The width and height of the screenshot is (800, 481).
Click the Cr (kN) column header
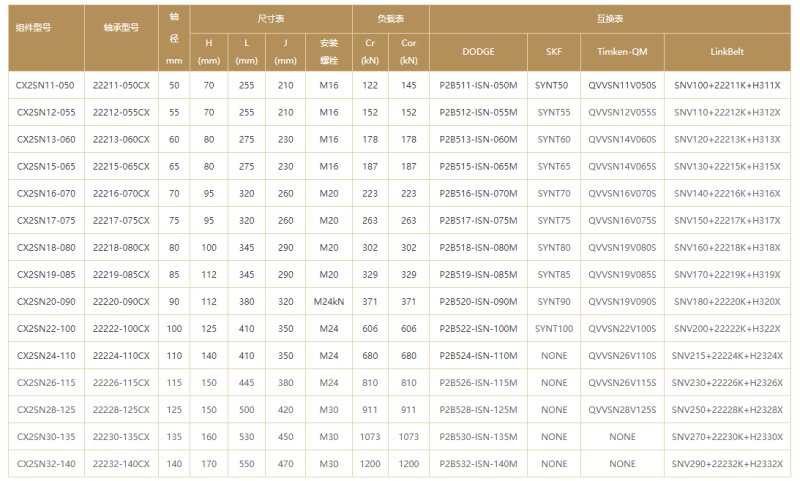click(370, 52)
